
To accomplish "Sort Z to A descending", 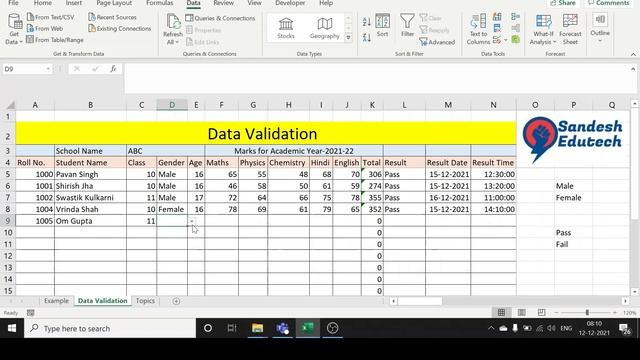I will (367, 38).
